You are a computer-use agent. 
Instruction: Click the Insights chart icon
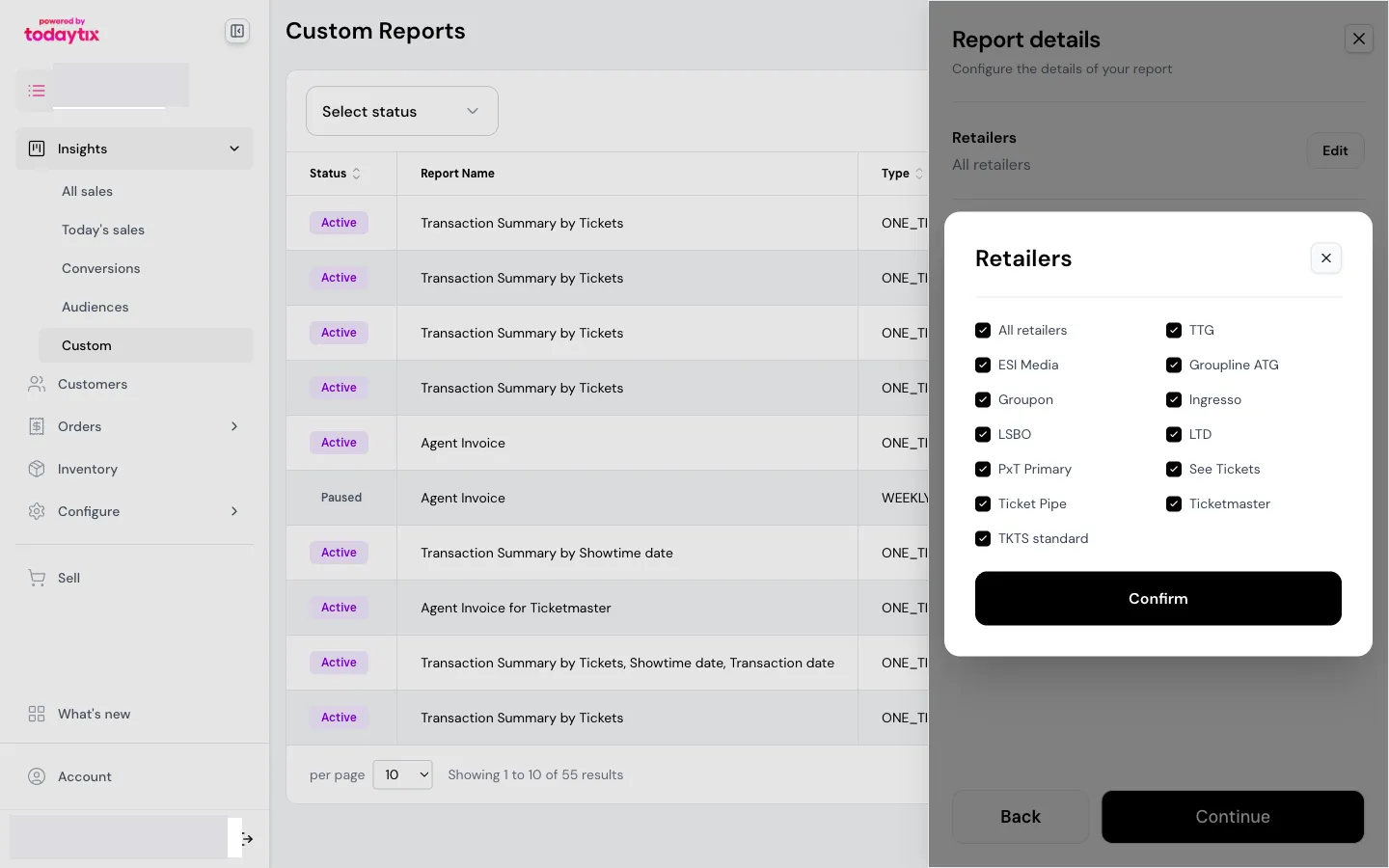click(x=37, y=149)
